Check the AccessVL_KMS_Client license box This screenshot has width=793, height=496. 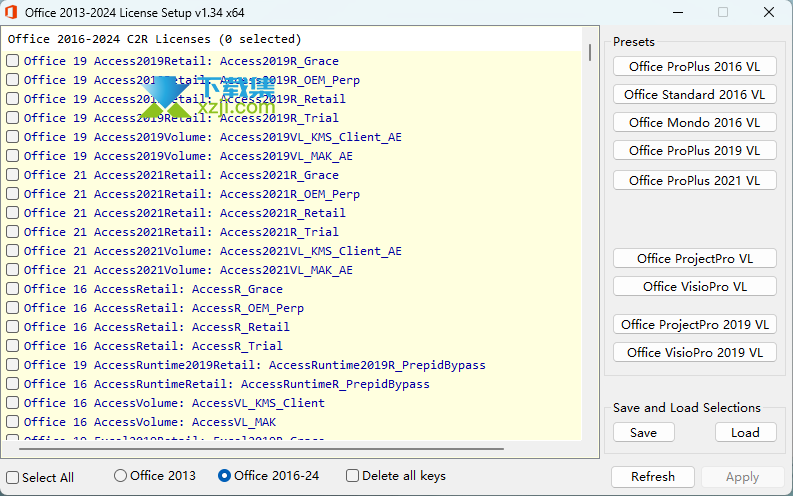click(13, 403)
